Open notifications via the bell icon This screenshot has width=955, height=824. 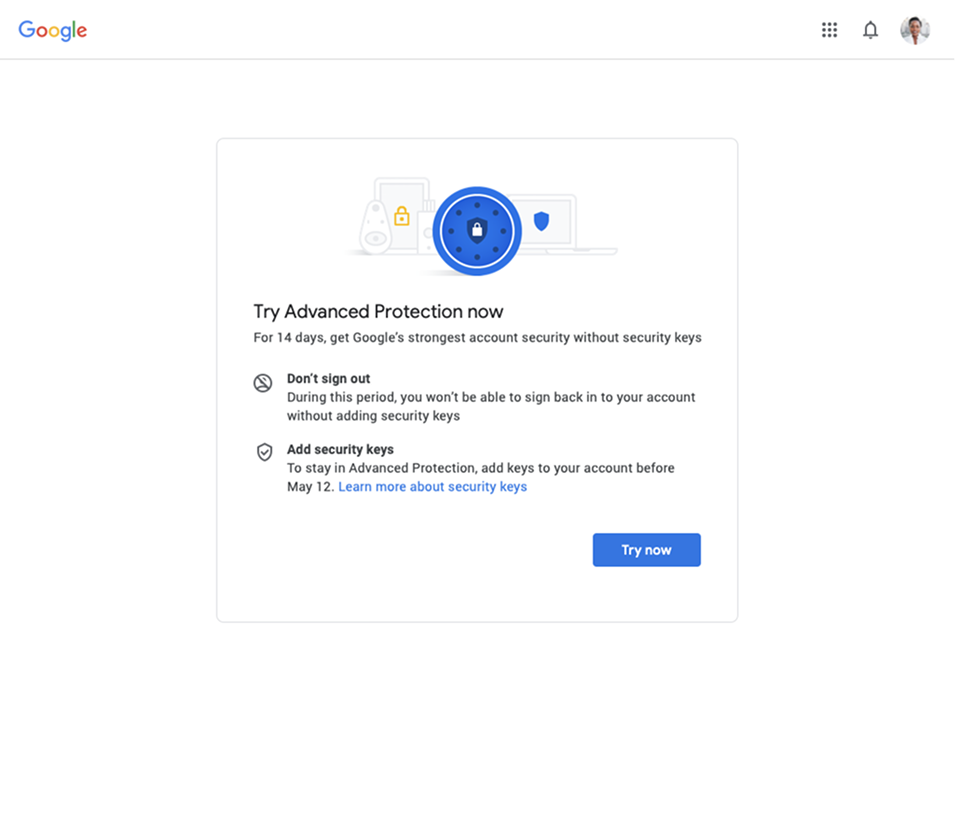[x=870, y=30]
